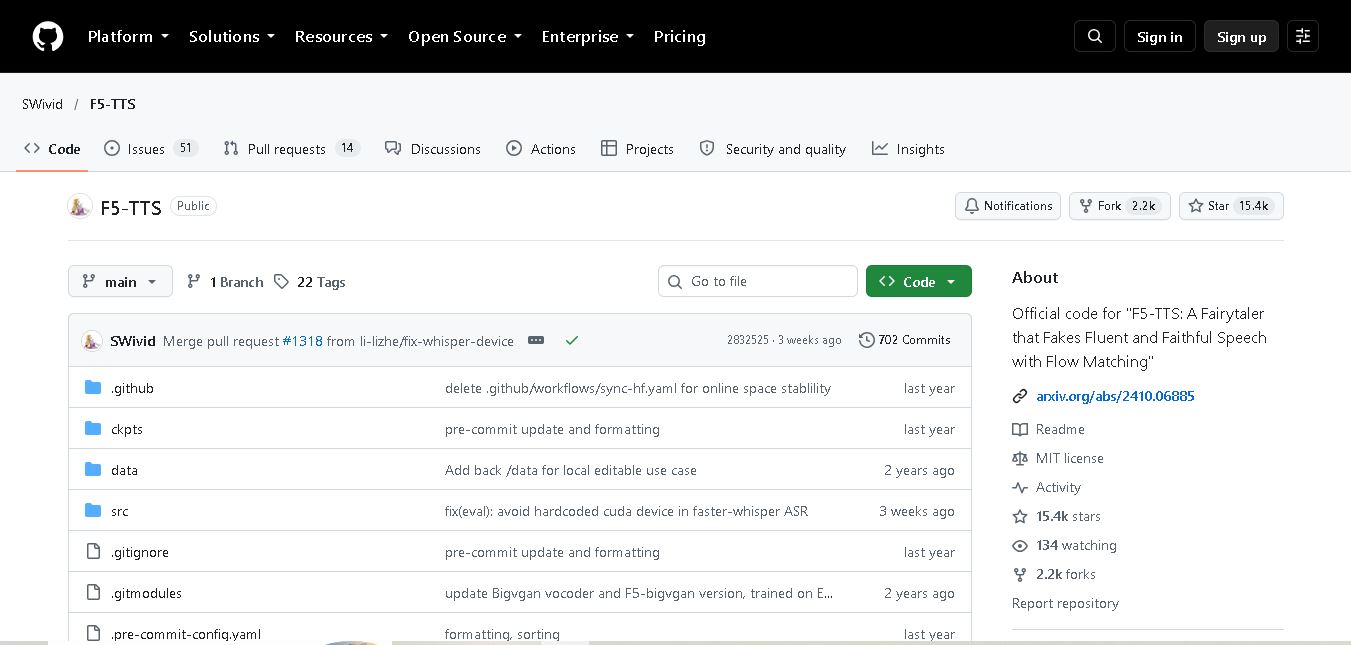Switch to the Issues tab
This screenshot has width=1351, height=645.
[151, 149]
